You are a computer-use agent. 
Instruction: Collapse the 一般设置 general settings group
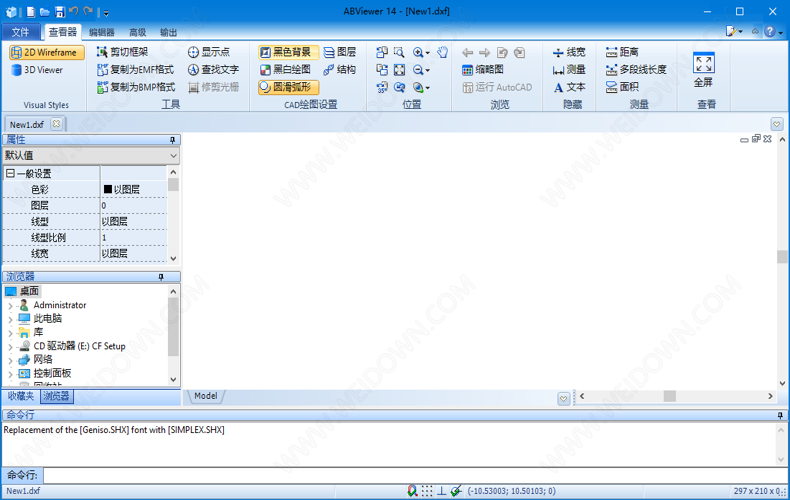[10, 173]
